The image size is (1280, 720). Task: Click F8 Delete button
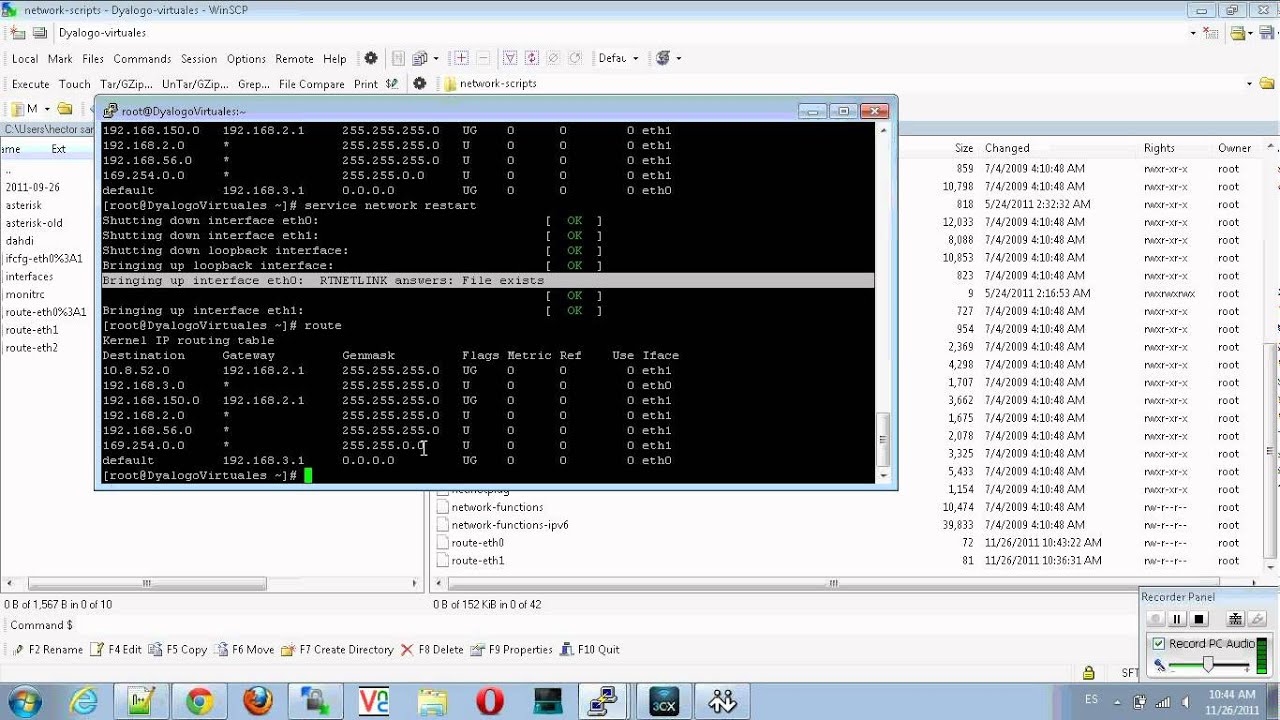(432, 650)
